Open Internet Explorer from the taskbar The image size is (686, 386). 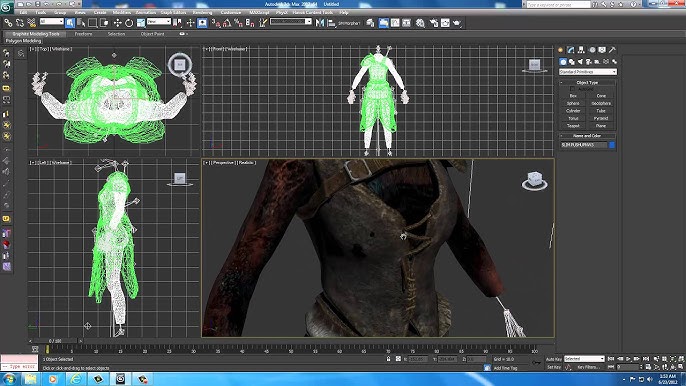[x=75, y=379]
